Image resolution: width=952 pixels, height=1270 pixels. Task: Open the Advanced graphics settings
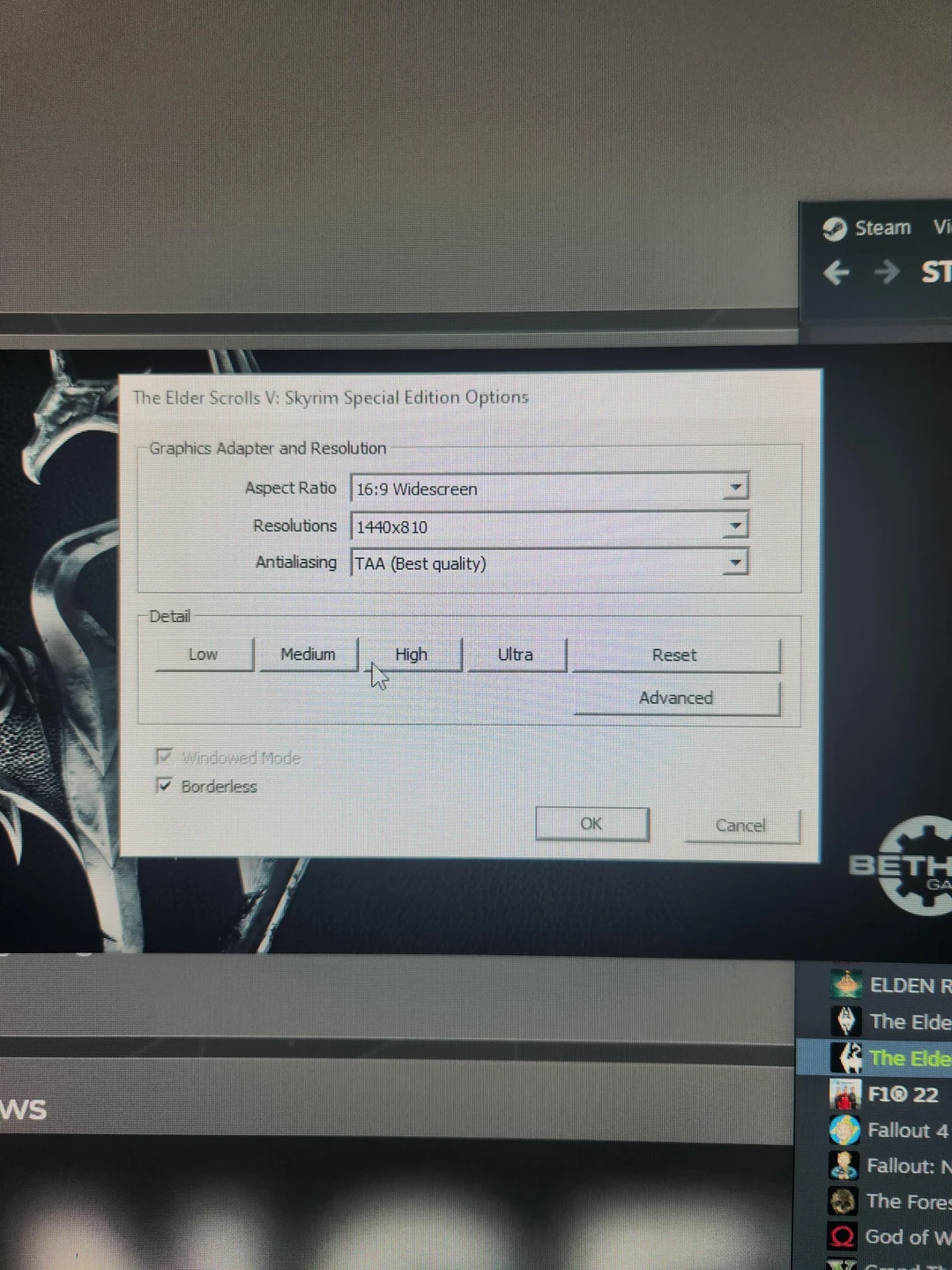point(675,698)
